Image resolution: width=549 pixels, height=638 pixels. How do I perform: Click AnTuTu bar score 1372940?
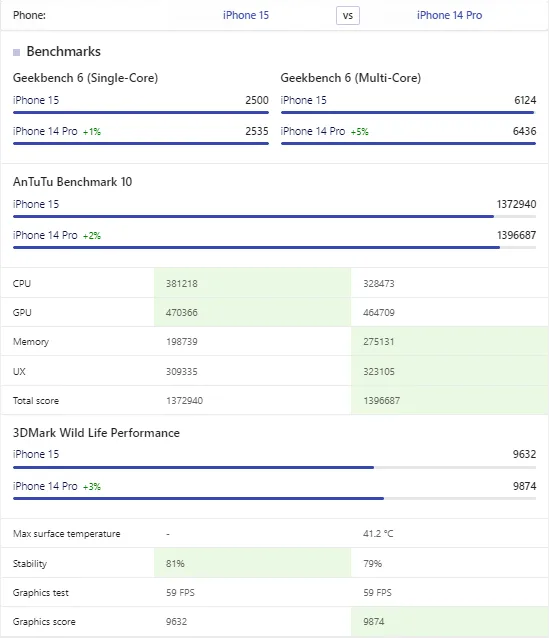[516, 204]
